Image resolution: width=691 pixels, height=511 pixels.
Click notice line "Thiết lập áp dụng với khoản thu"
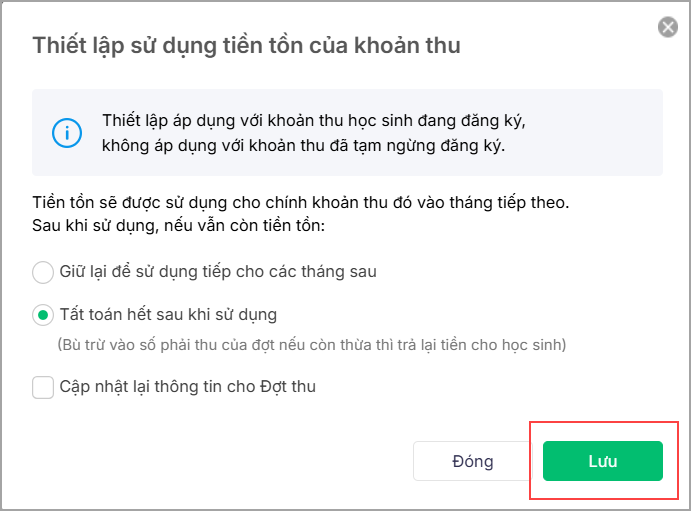(x=313, y=121)
